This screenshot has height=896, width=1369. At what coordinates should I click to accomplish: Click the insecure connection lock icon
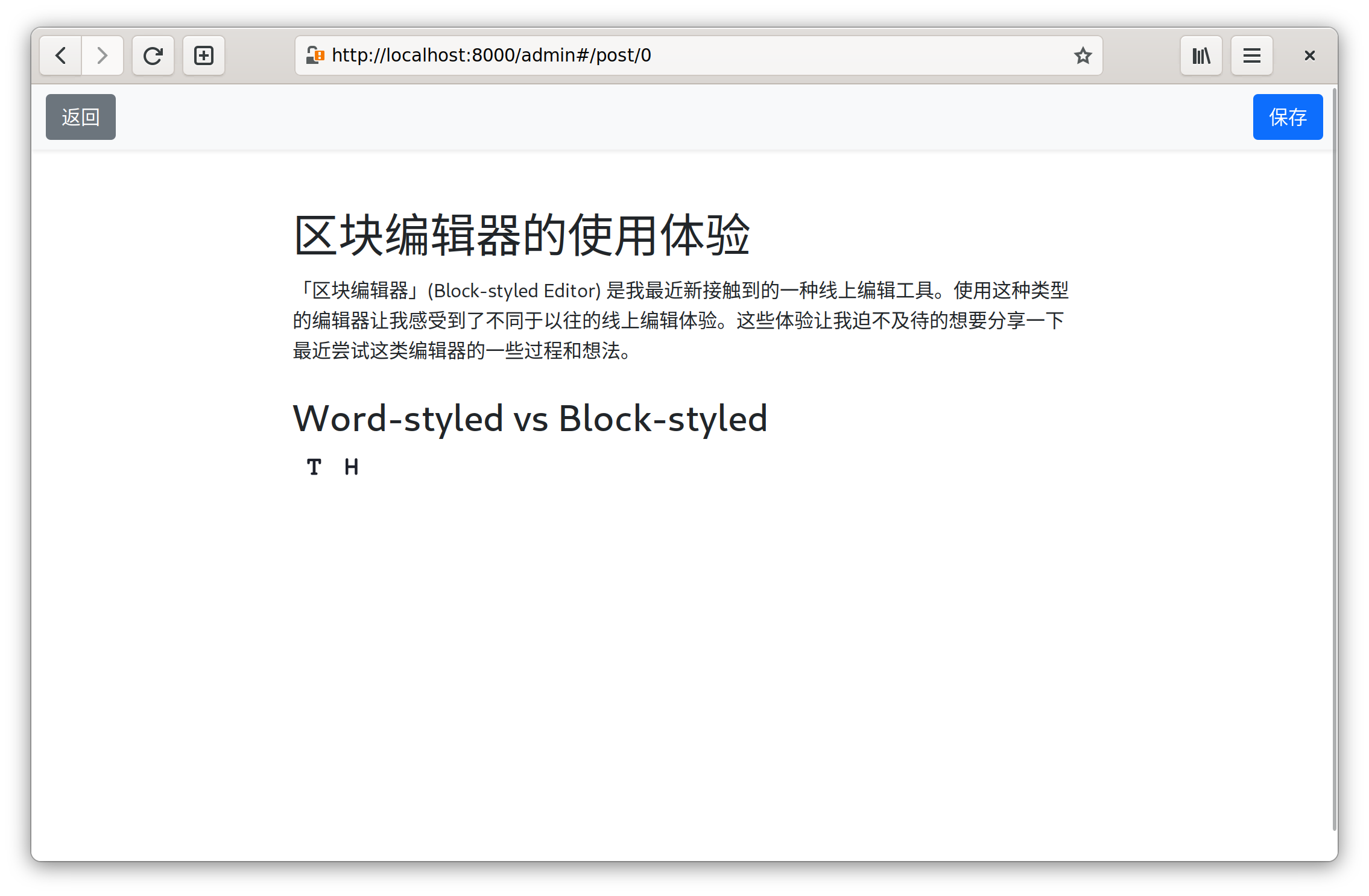click(x=315, y=55)
